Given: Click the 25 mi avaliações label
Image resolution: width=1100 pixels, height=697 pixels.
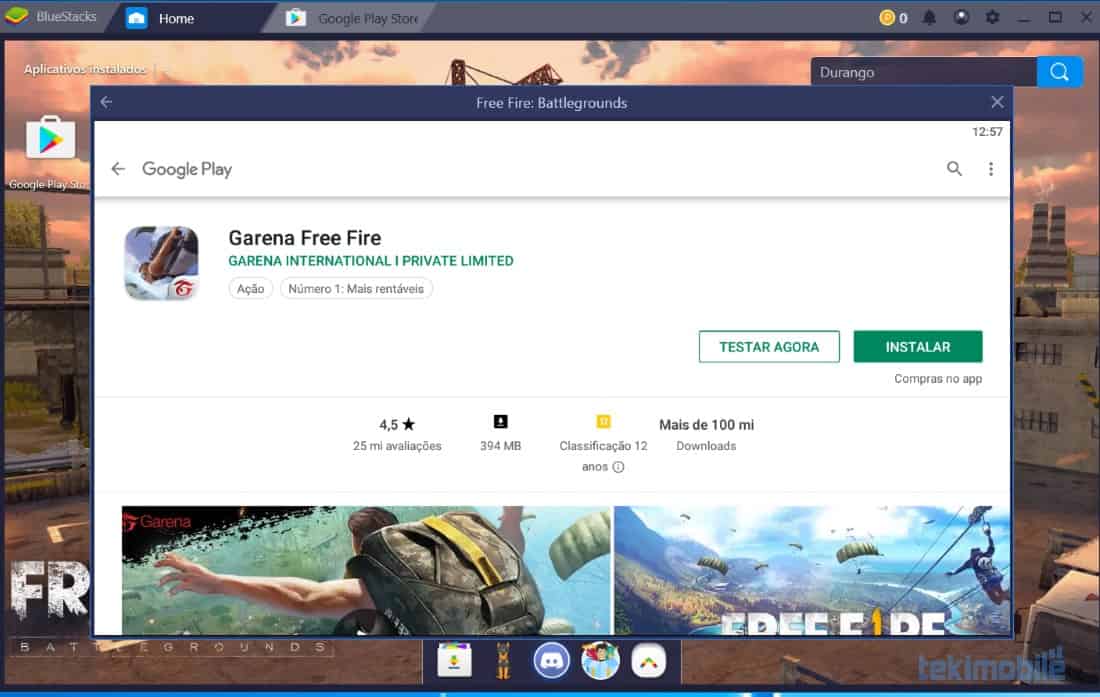Looking at the screenshot, I should point(397,446).
